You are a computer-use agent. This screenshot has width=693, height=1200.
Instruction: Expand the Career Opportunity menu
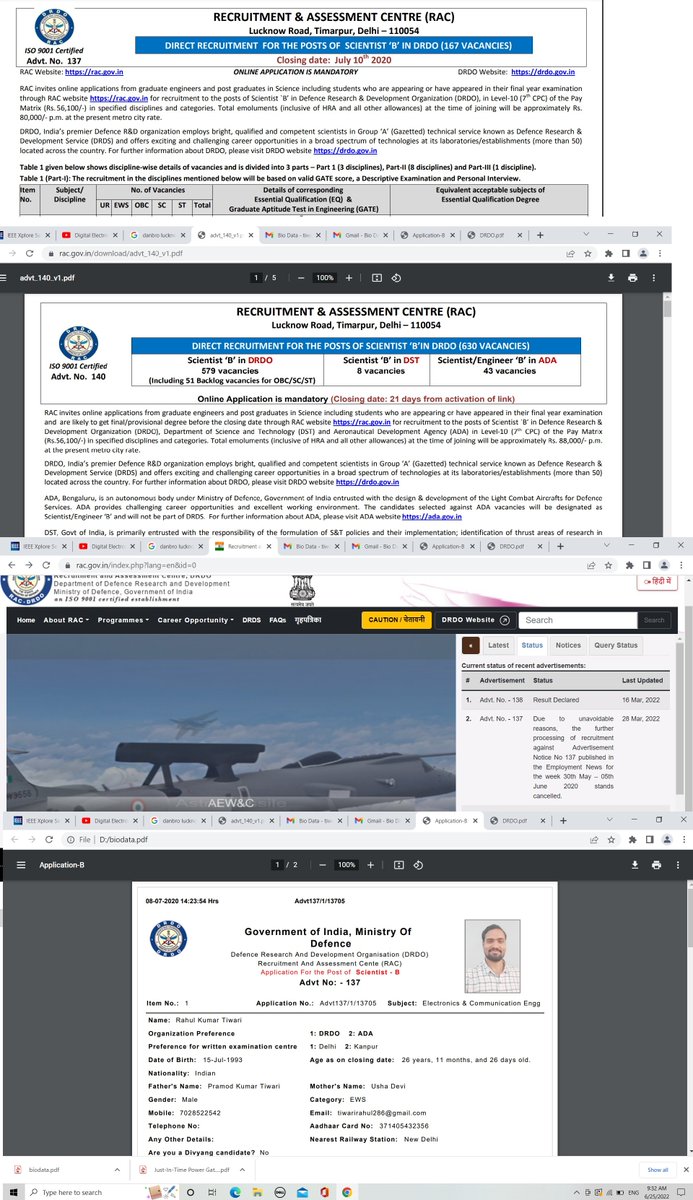(197, 620)
